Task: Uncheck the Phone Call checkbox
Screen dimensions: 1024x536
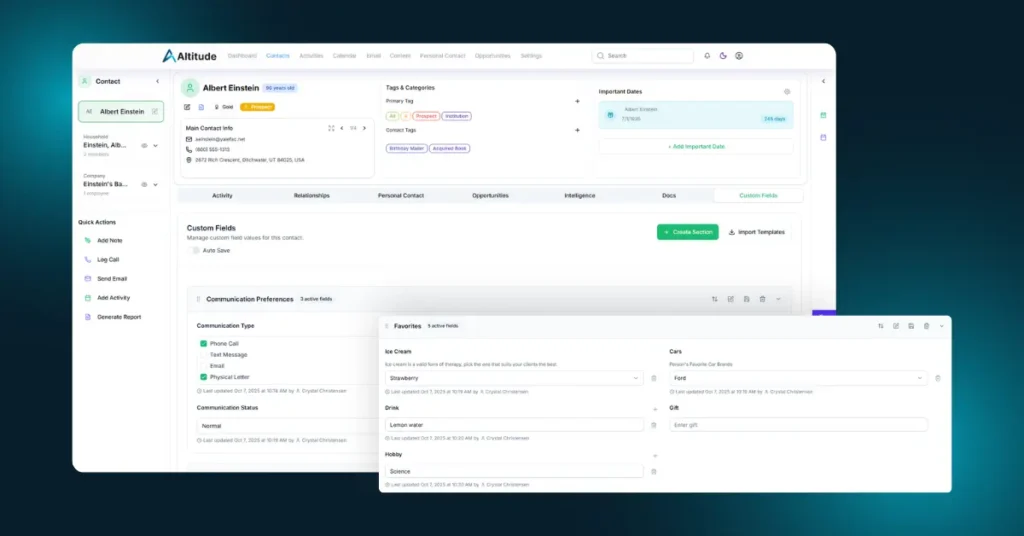Action: tap(203, 343)
